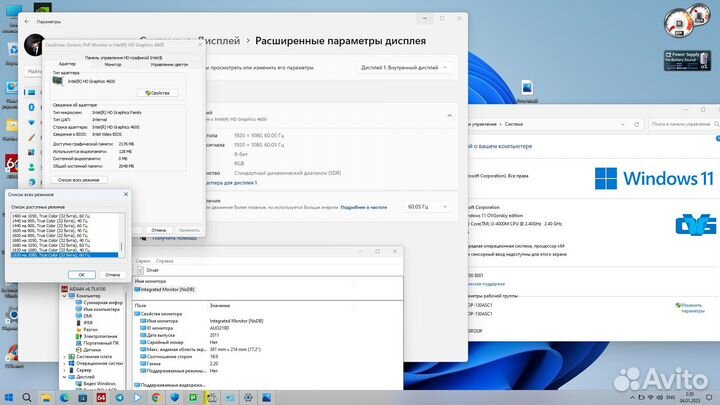
Task: Select Суммарная информация in AIDA64 tree
Action: click(101, 301)
